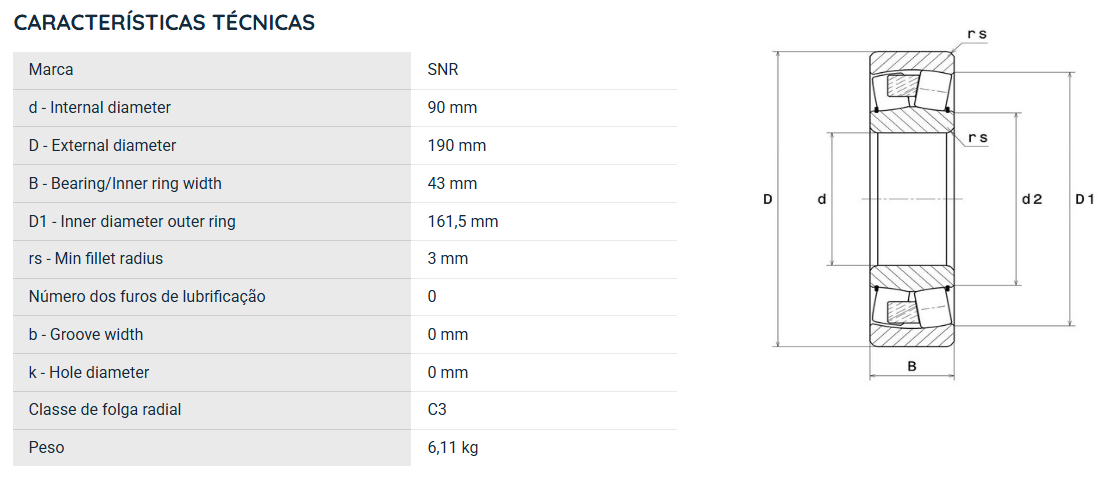
Task: Select the D - External diameter label
Action: (102, 146)
